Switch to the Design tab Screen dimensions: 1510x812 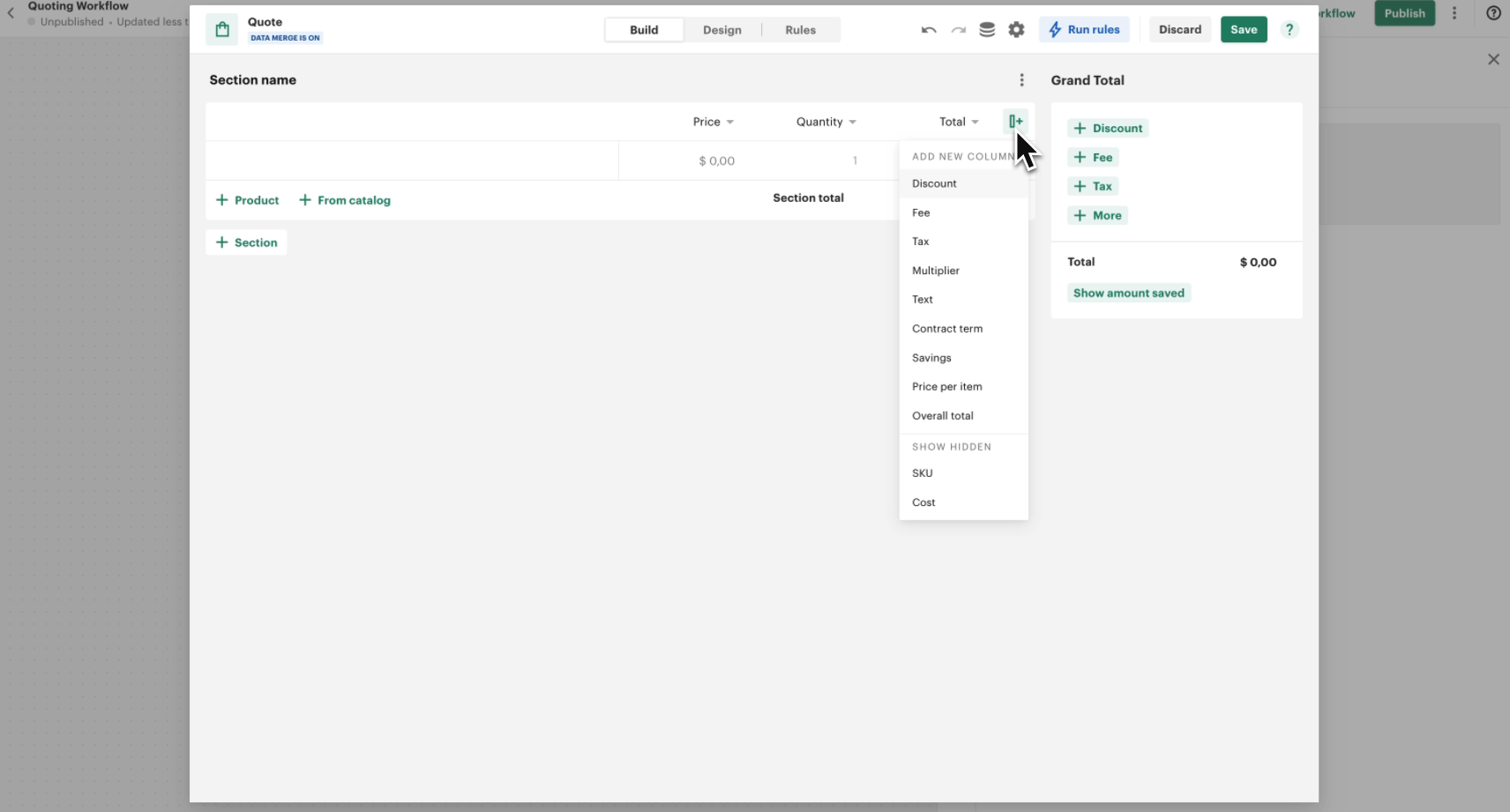721,30
